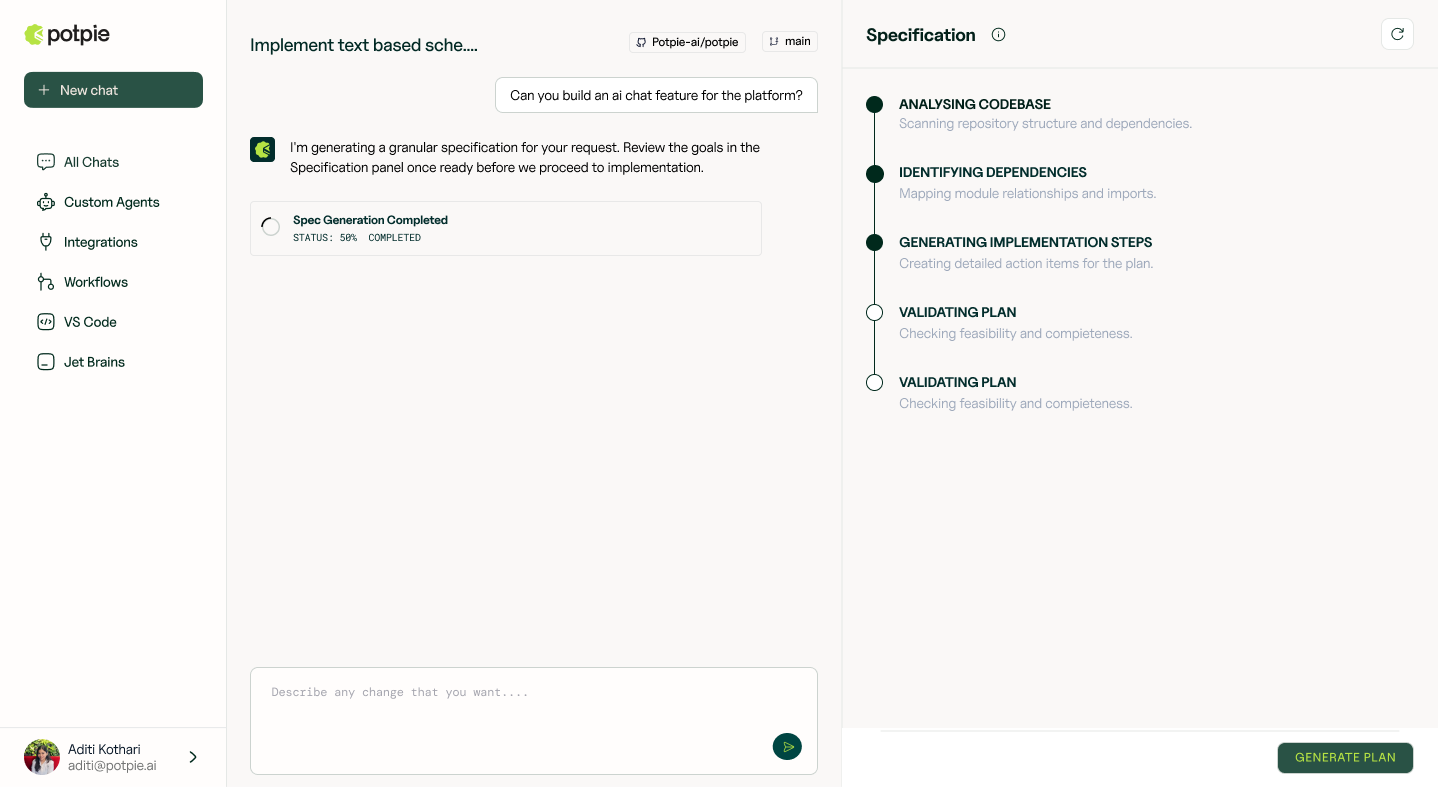Viewport: 1438px width, 787px height.
Task: Click the Integrations plug icon
Action: point(46,242)
